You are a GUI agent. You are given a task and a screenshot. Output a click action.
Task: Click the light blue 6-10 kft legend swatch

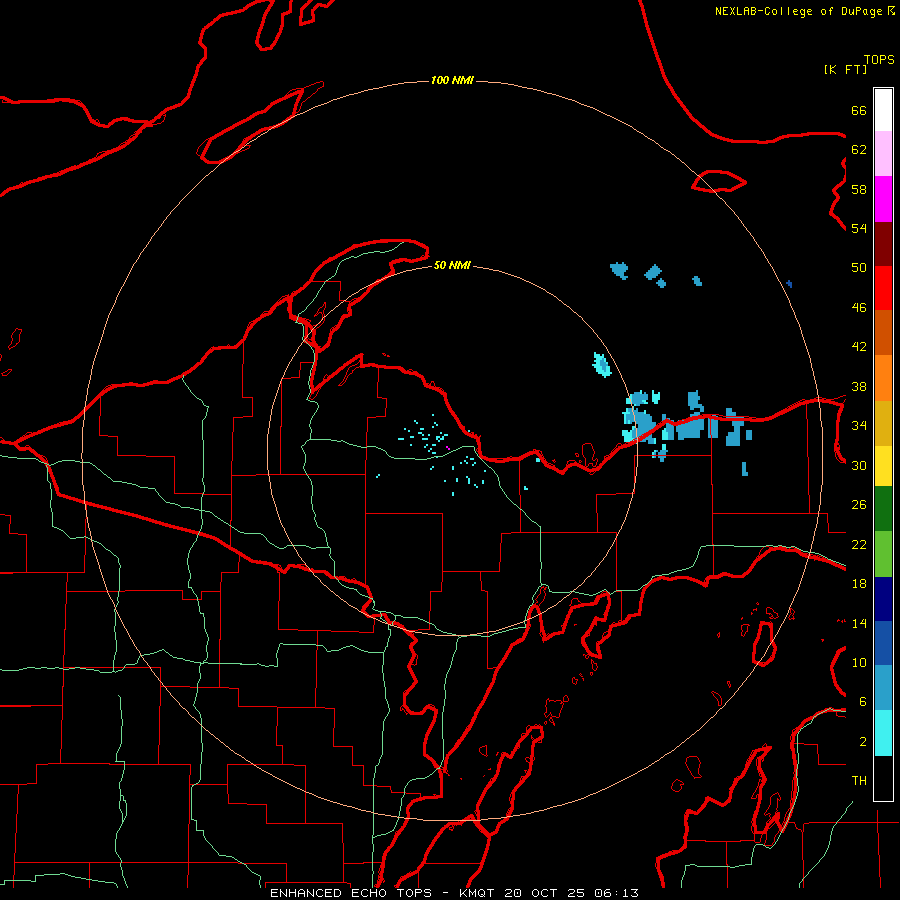tap(883, 687)
